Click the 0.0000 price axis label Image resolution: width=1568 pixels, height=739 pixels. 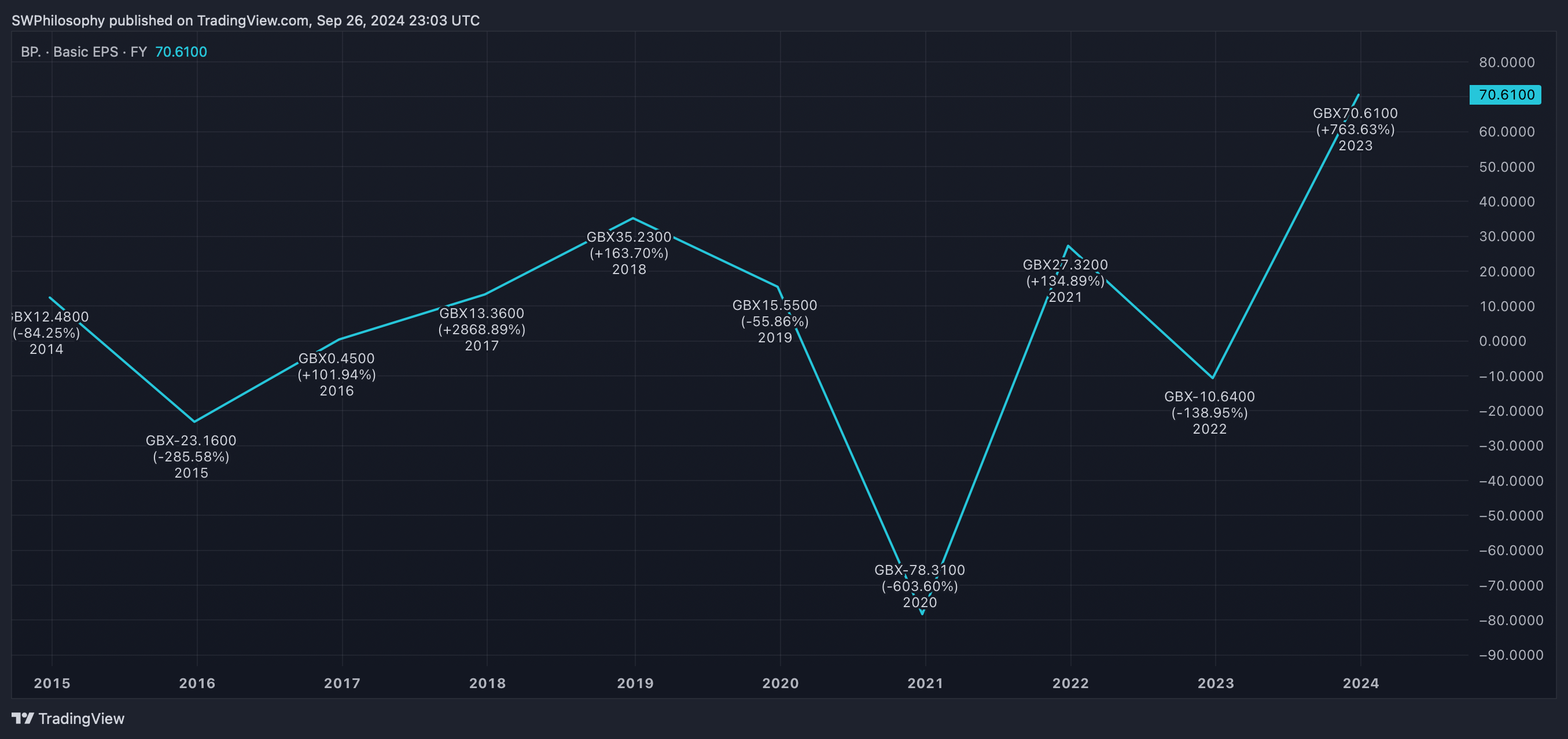coord(1502,341)
